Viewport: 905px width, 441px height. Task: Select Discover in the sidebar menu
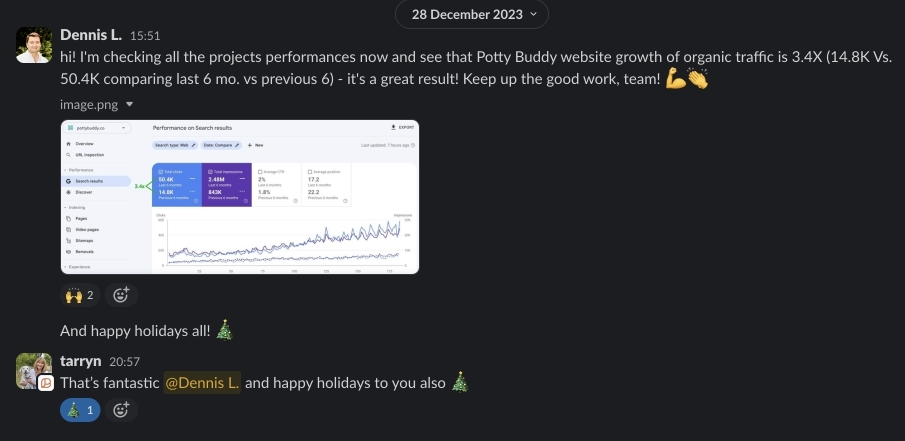pos(84,191)
